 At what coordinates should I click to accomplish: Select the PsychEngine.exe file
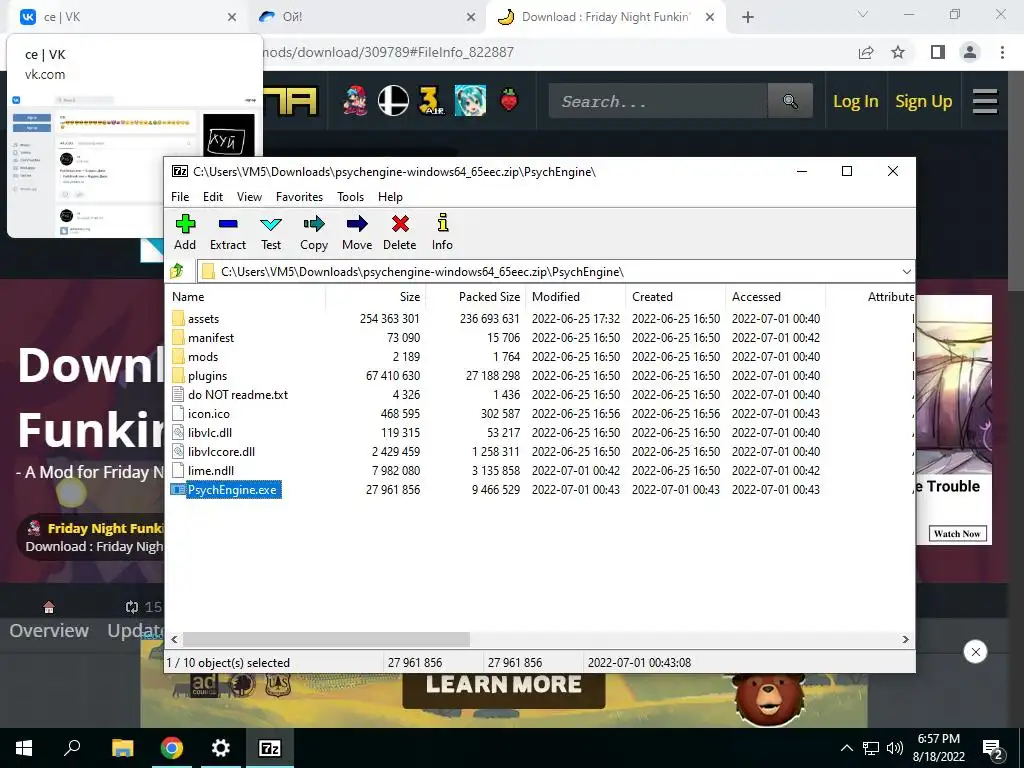(x=232, y=490)
